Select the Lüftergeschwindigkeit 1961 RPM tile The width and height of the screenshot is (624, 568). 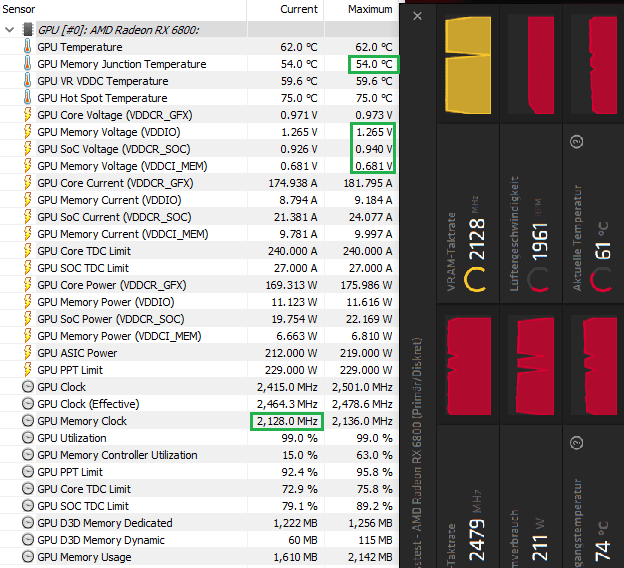click(530, 213)
